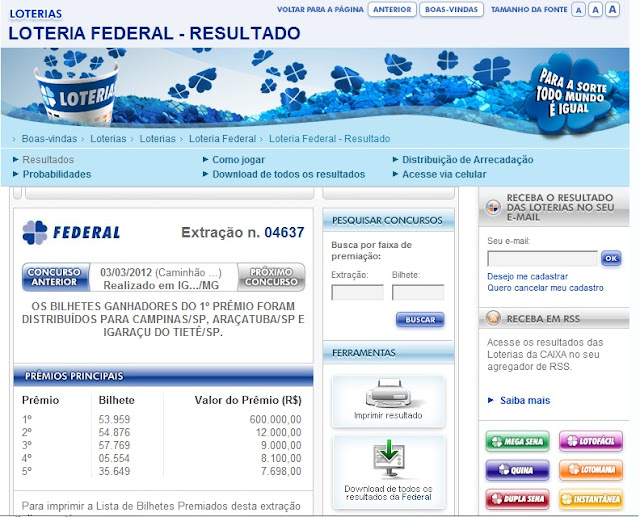Open the Saiba mais link

tap(525, 400)
